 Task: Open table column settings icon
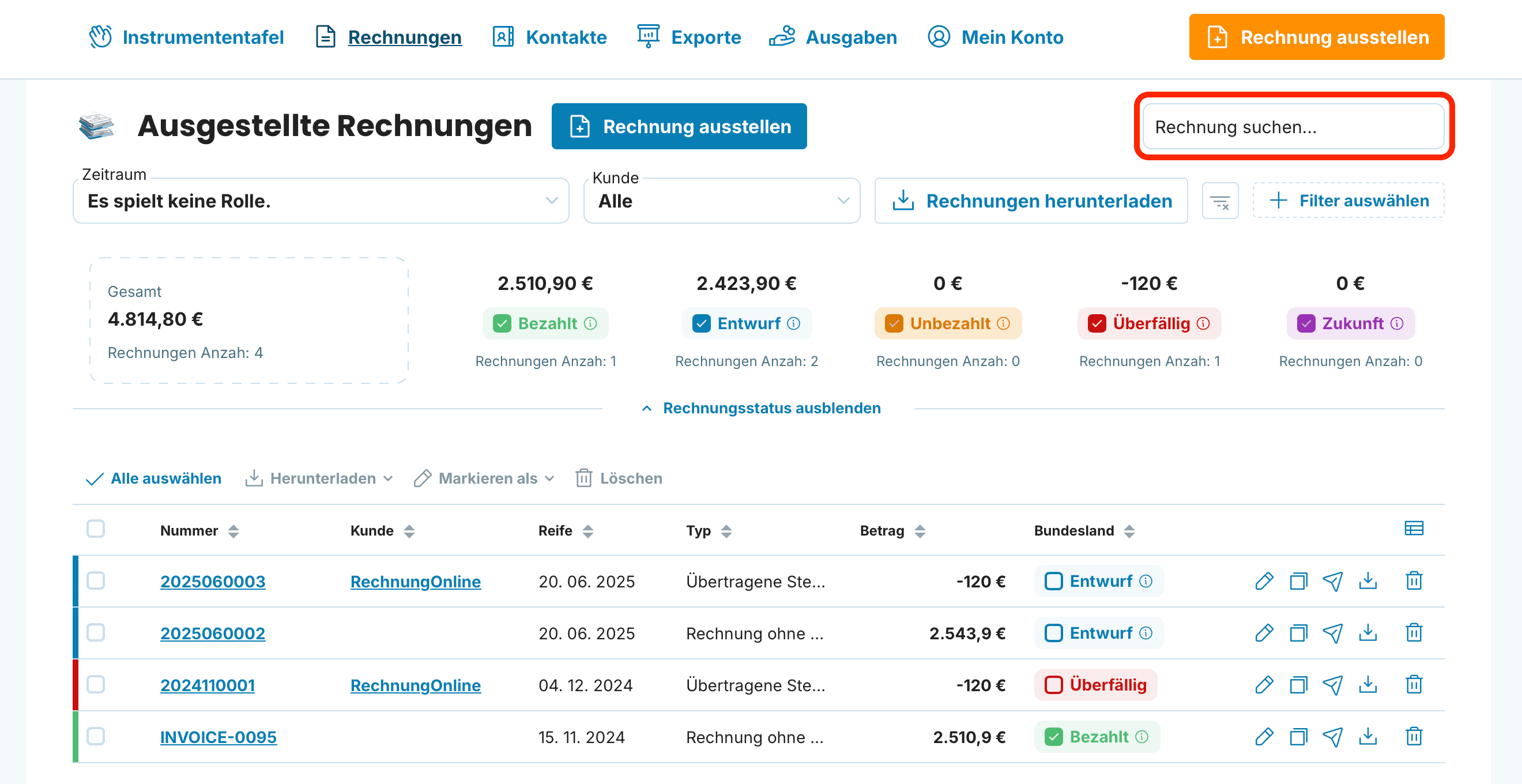(1414, 528)
